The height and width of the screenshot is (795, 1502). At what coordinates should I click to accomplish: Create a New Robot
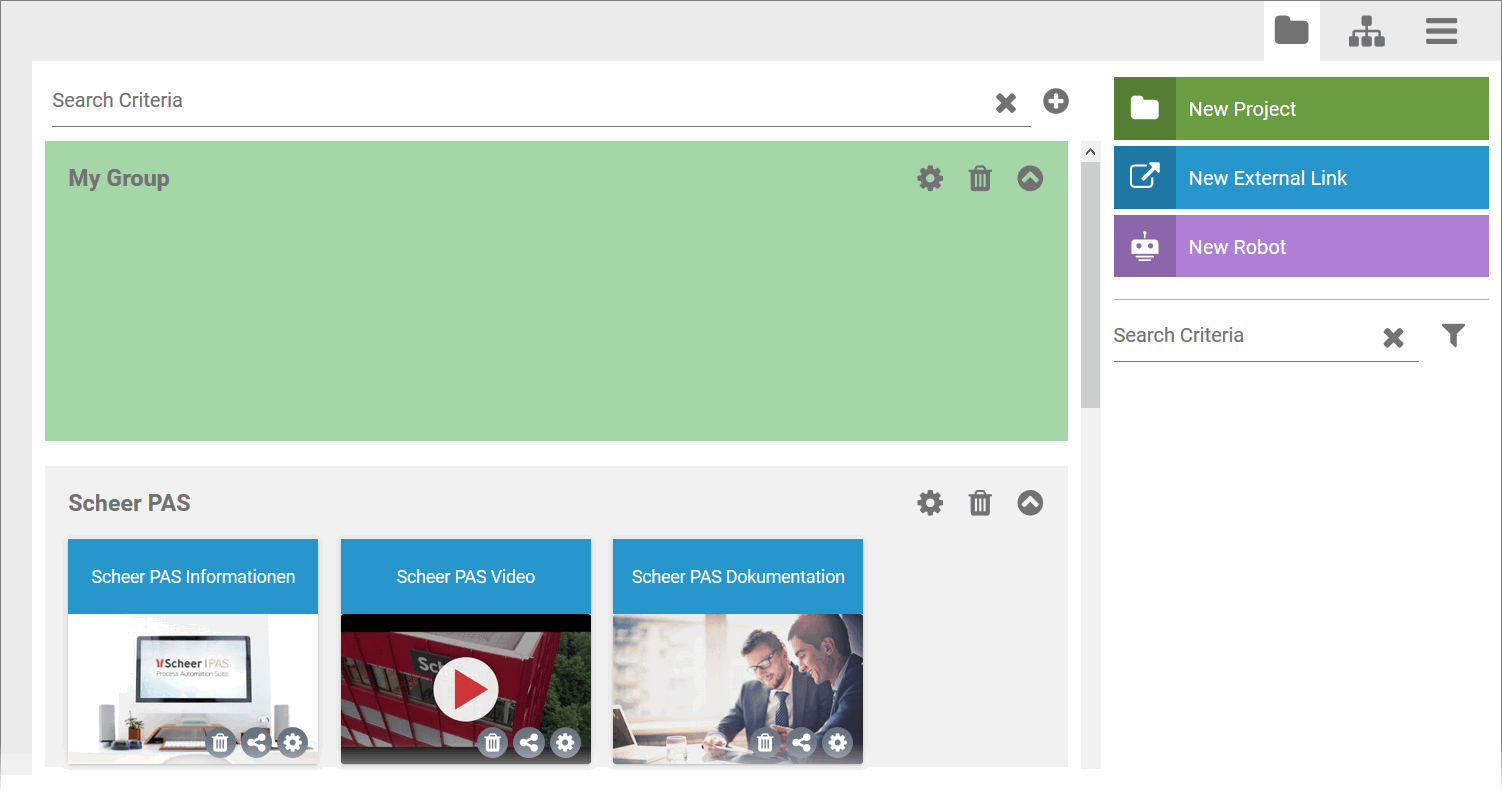click(1301, 247)
